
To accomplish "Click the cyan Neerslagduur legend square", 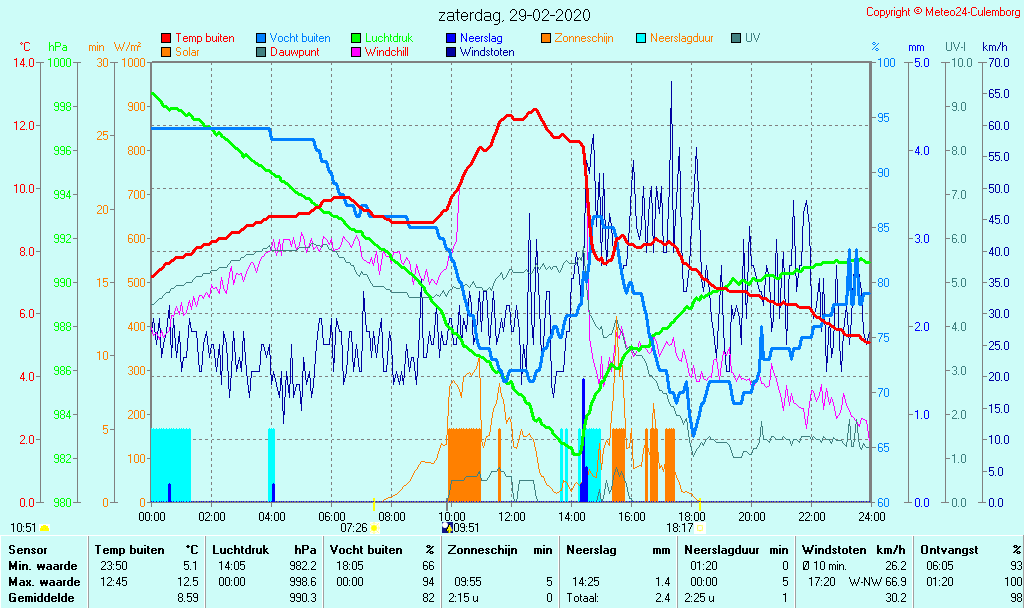I will tap(641, 38).
